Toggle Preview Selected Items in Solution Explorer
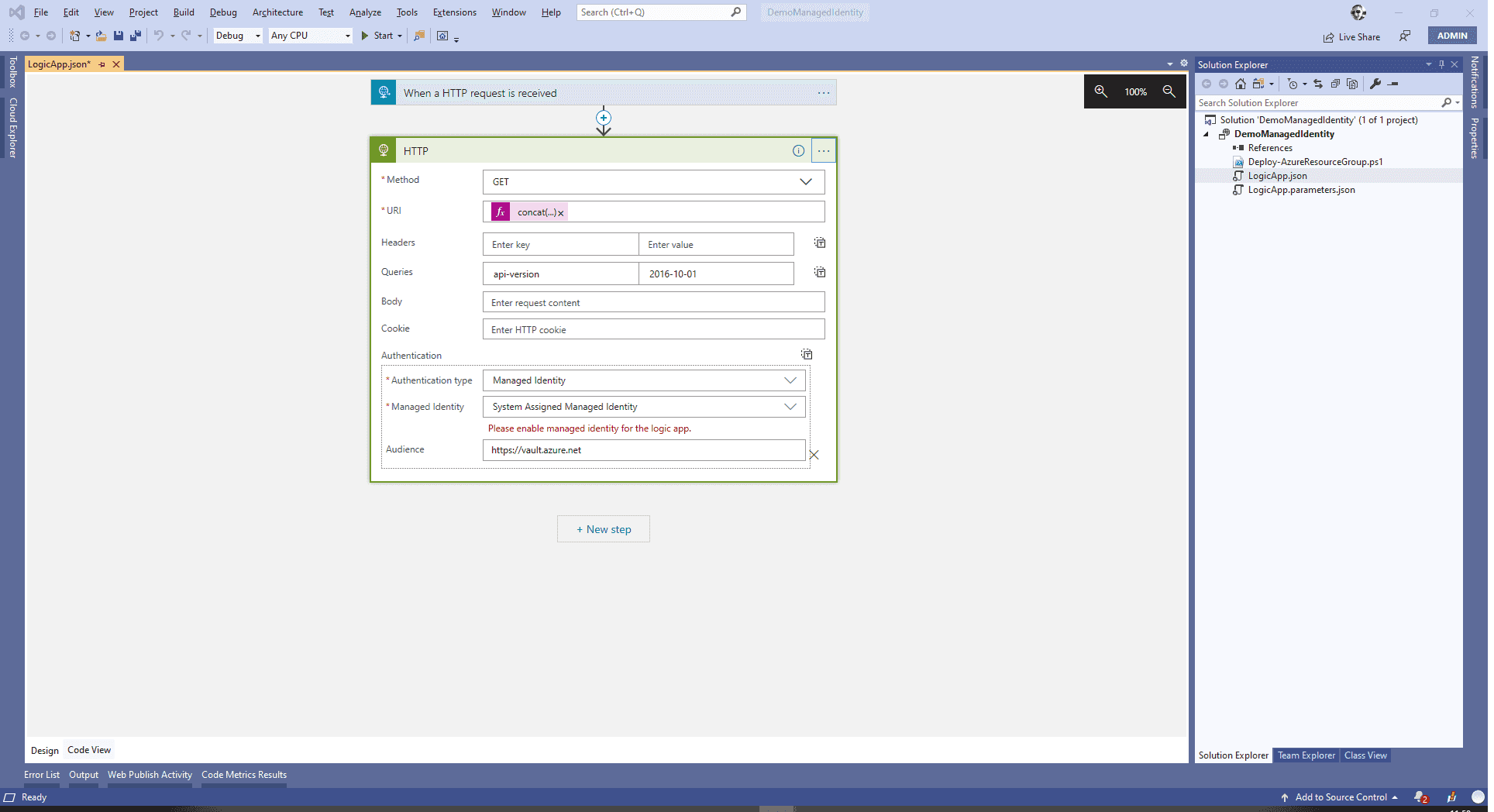The image size is (1494, 812). pyautogui.click(x=1393, y=84)
